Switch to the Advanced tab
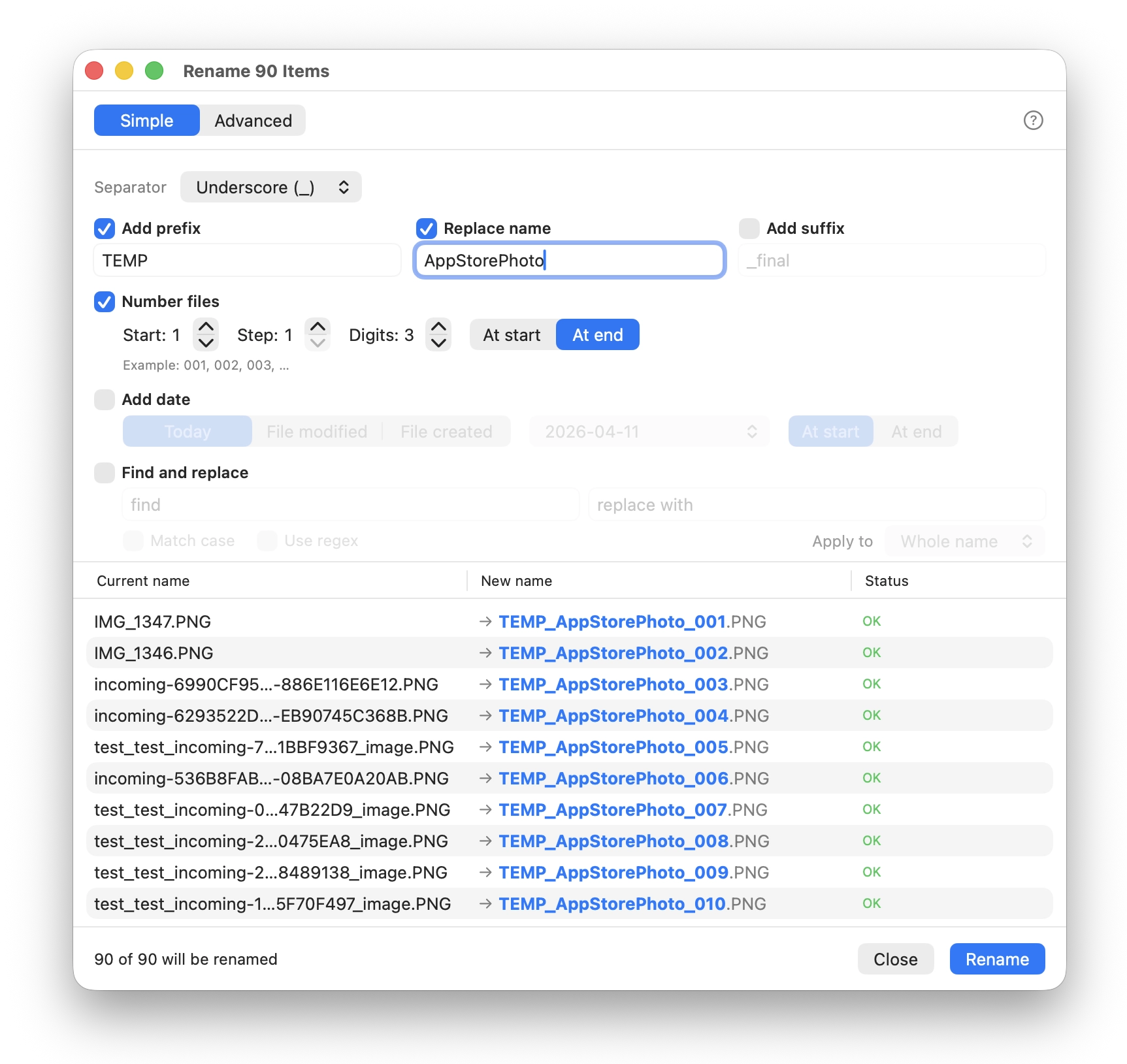Screen dimensions: 1127x1064 tap(253, 121)
